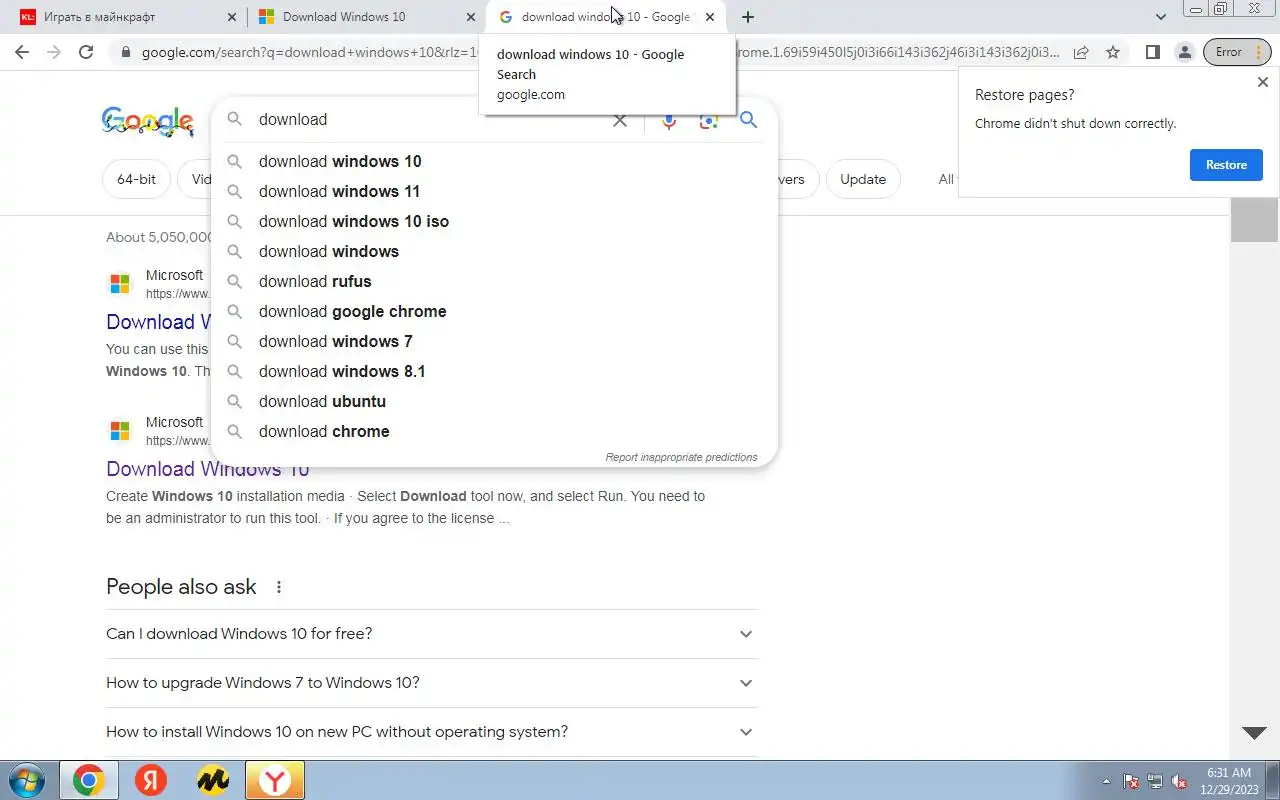Screen dimensions: 1280x800
Task: Open the Windows Start menu
Action: pos(27,780)
